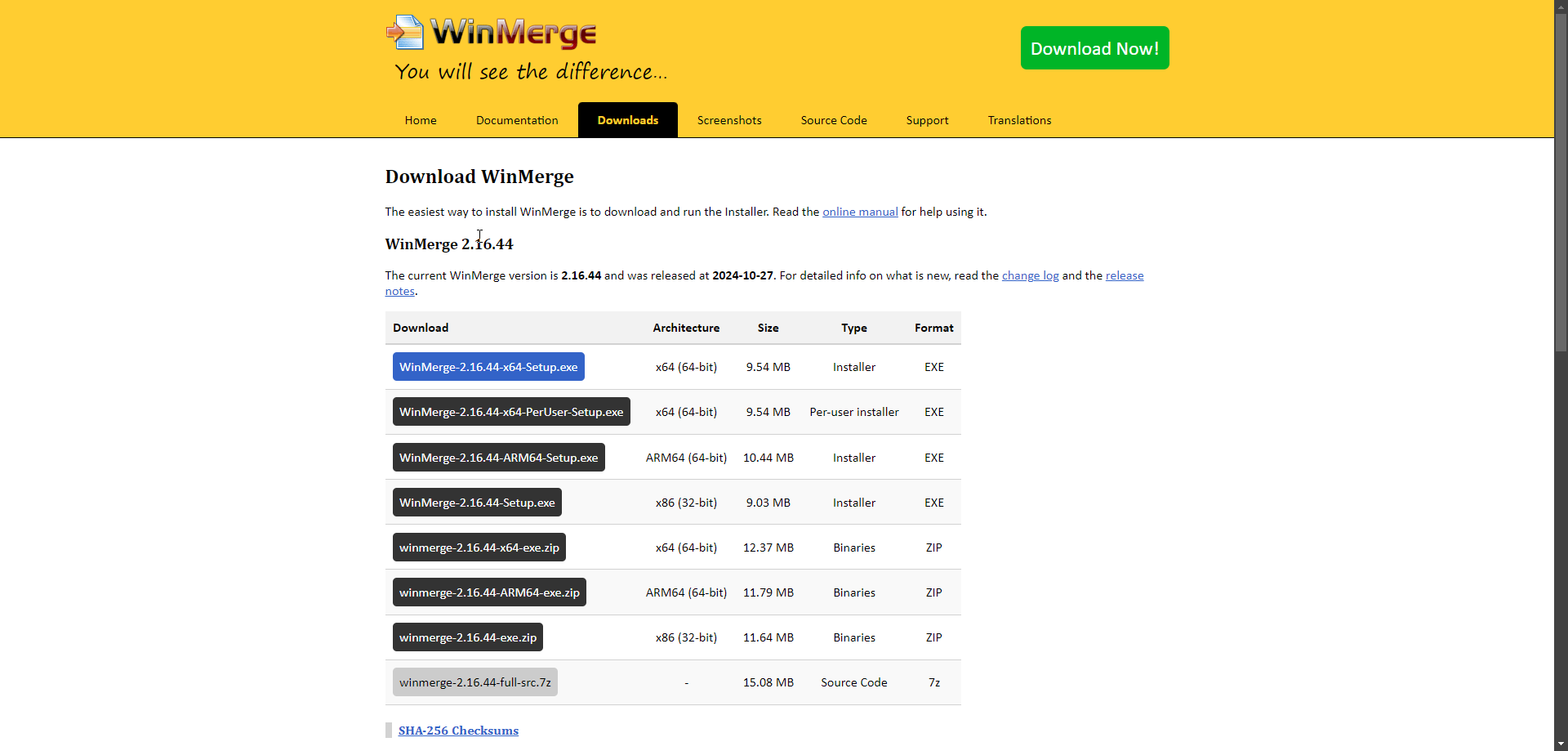Download the full-src.7z source archive
The height and width of the screenshot is (751, 1568).
475,682
